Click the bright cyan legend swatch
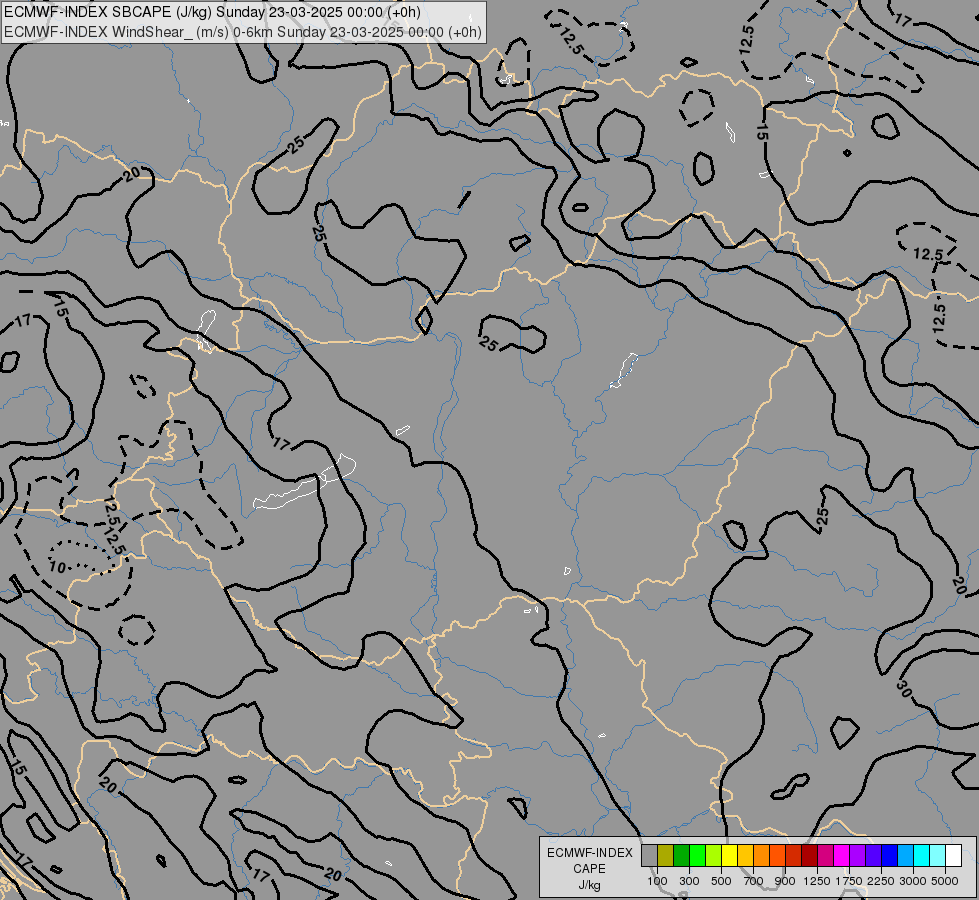 (x=922, y=855)
